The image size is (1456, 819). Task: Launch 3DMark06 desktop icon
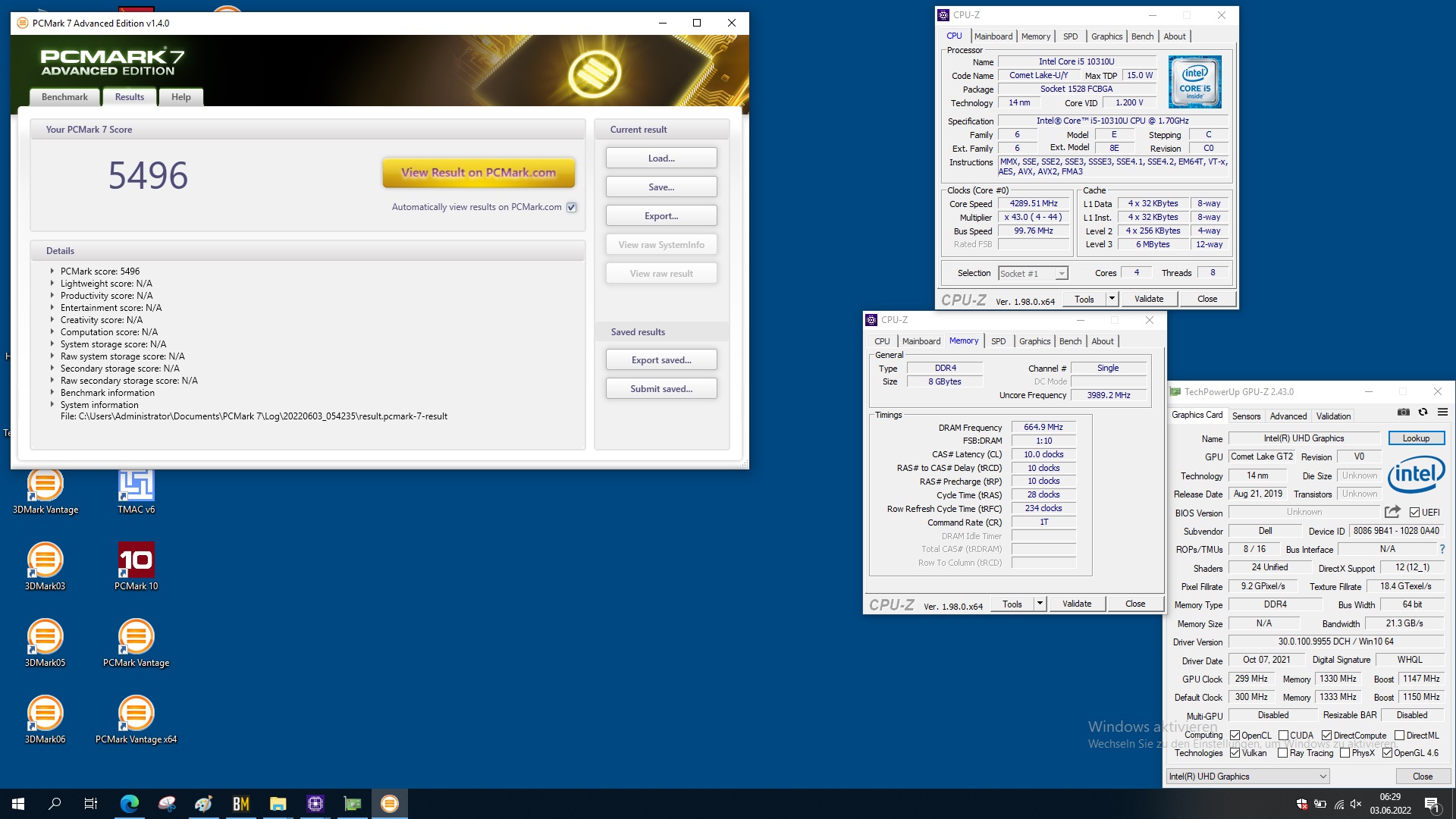(45, 720)
